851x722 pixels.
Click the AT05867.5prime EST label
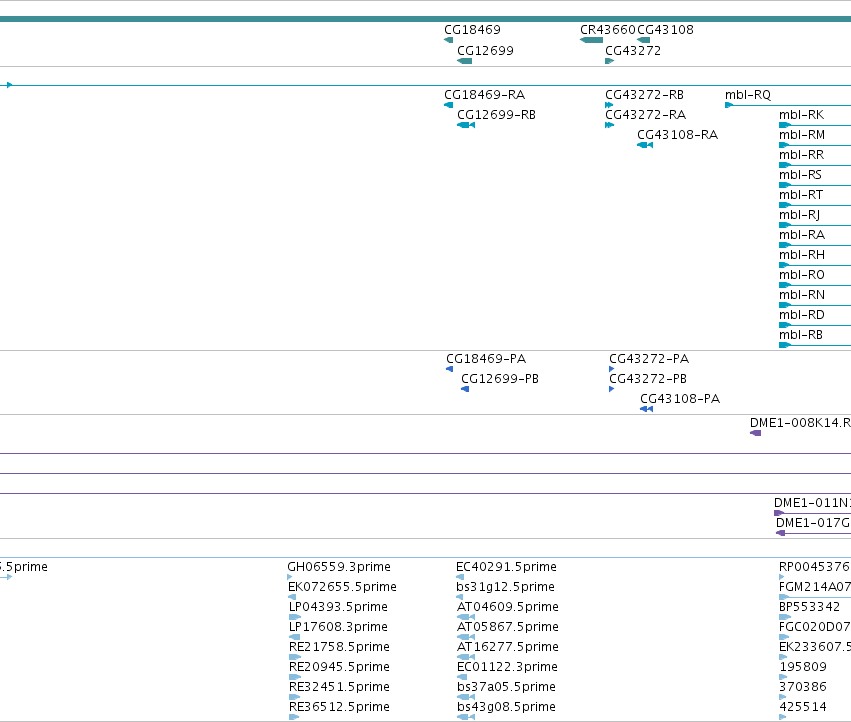507,627
